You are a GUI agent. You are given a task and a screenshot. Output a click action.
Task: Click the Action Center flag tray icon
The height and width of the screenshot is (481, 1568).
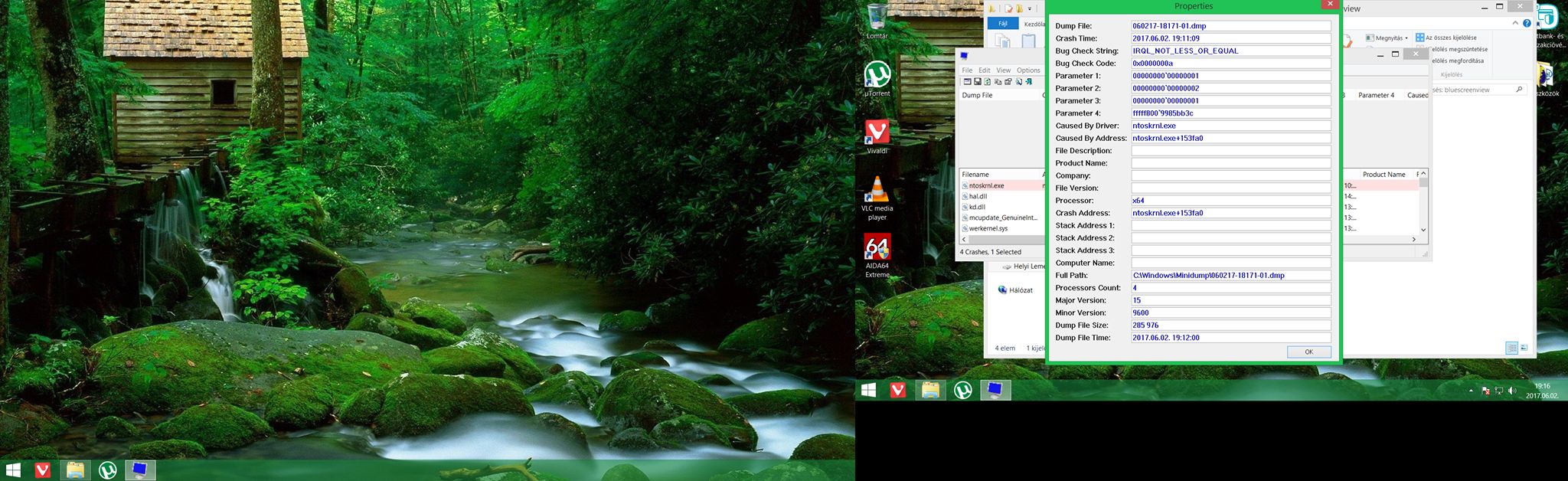point(1485,391)
